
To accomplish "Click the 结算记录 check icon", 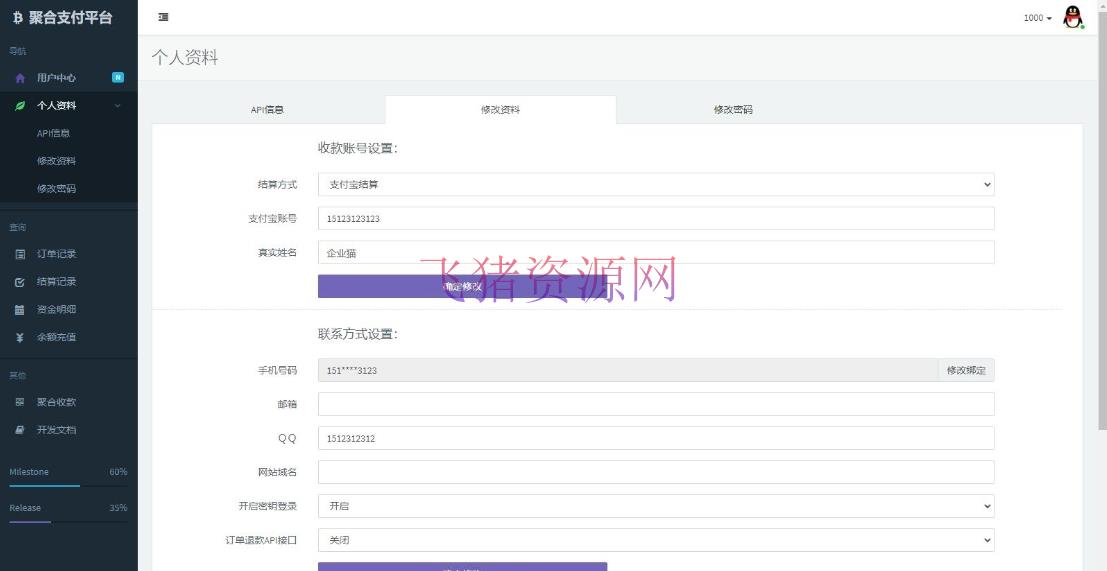I will point(20,282).
